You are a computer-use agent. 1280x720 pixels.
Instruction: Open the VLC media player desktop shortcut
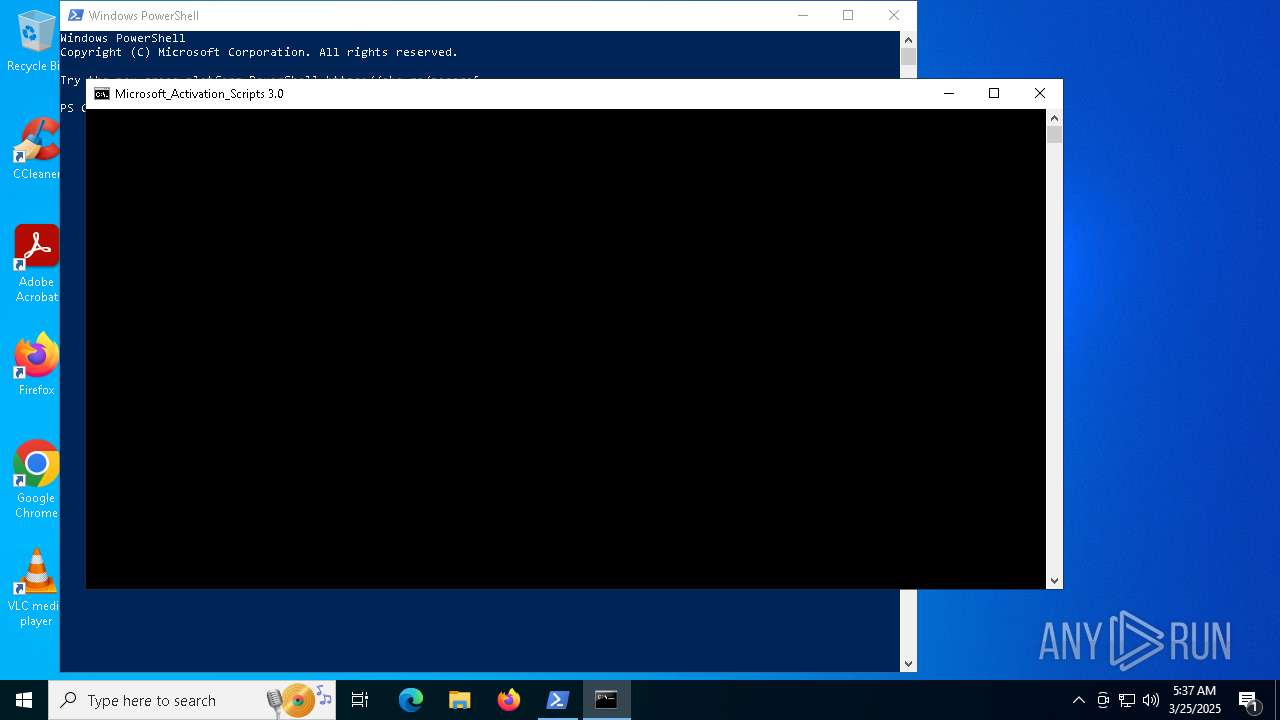point(36,588)
